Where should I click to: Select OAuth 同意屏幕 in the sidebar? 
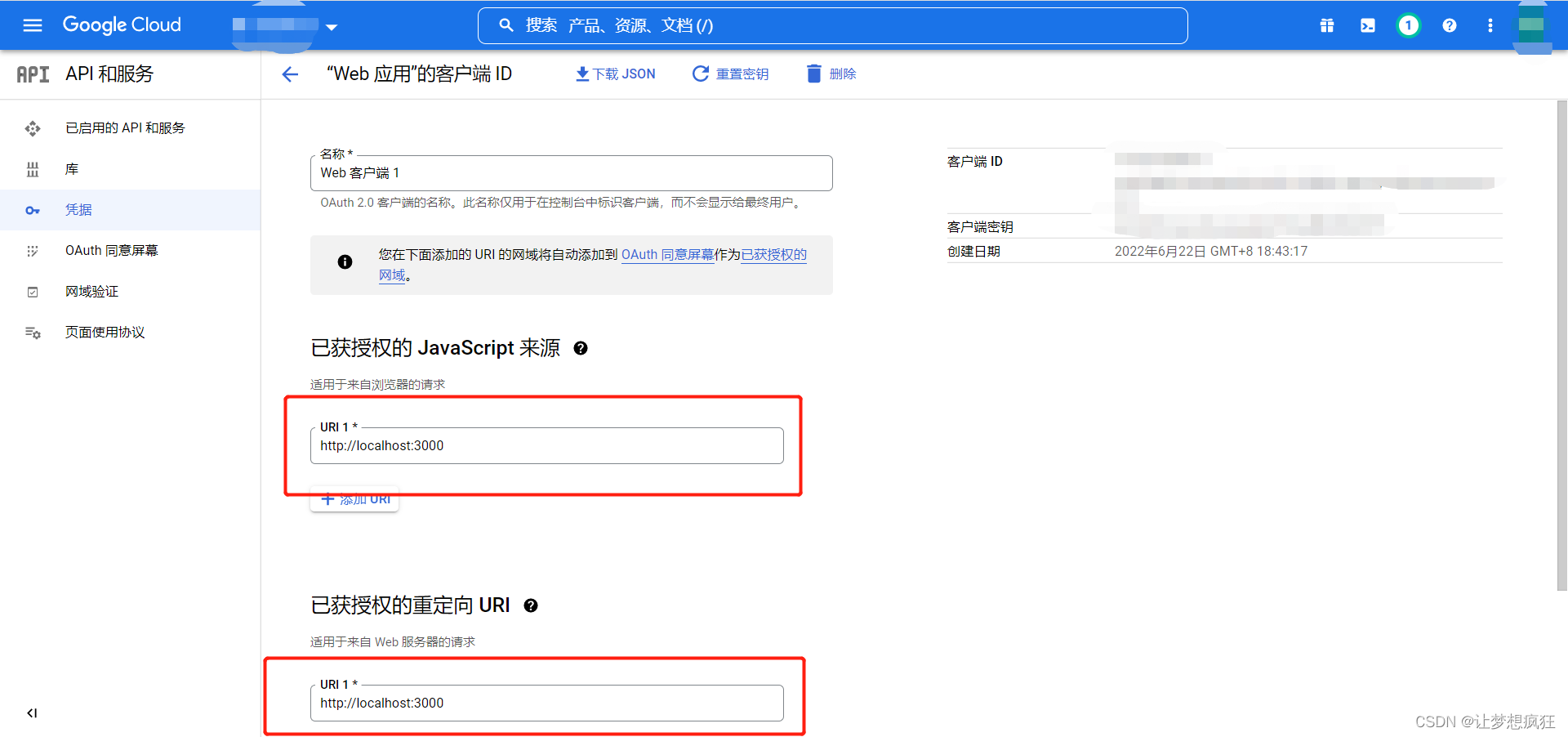[112, 250]
